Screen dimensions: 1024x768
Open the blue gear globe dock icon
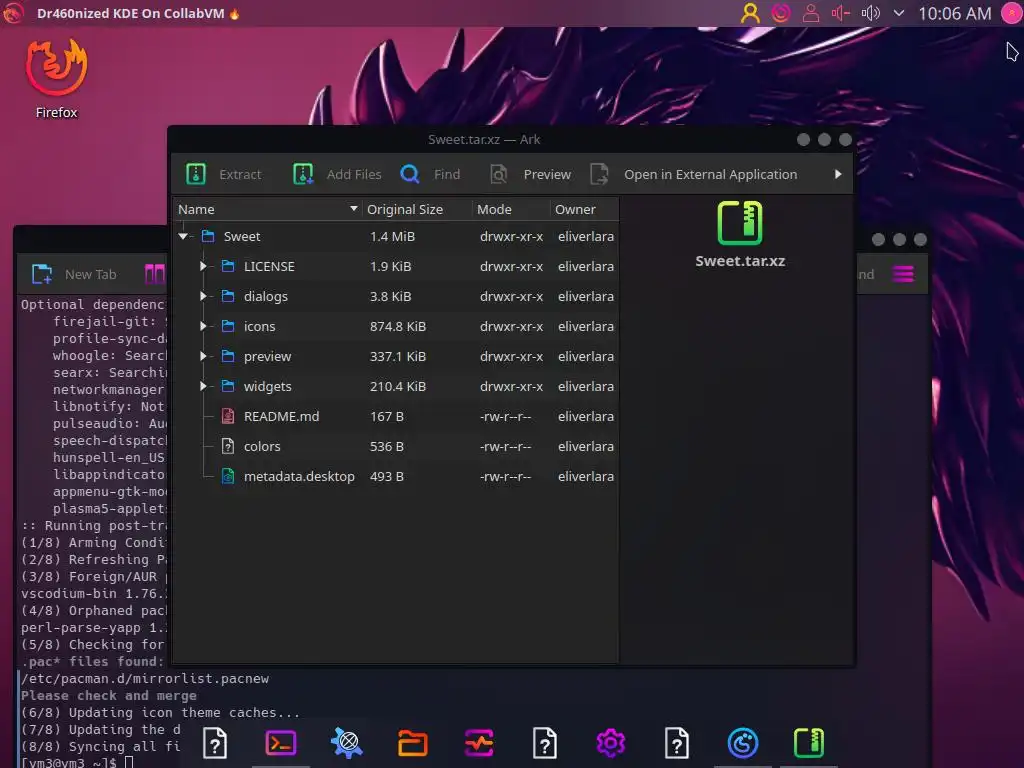pyautogui.click(x=347, y=743)
